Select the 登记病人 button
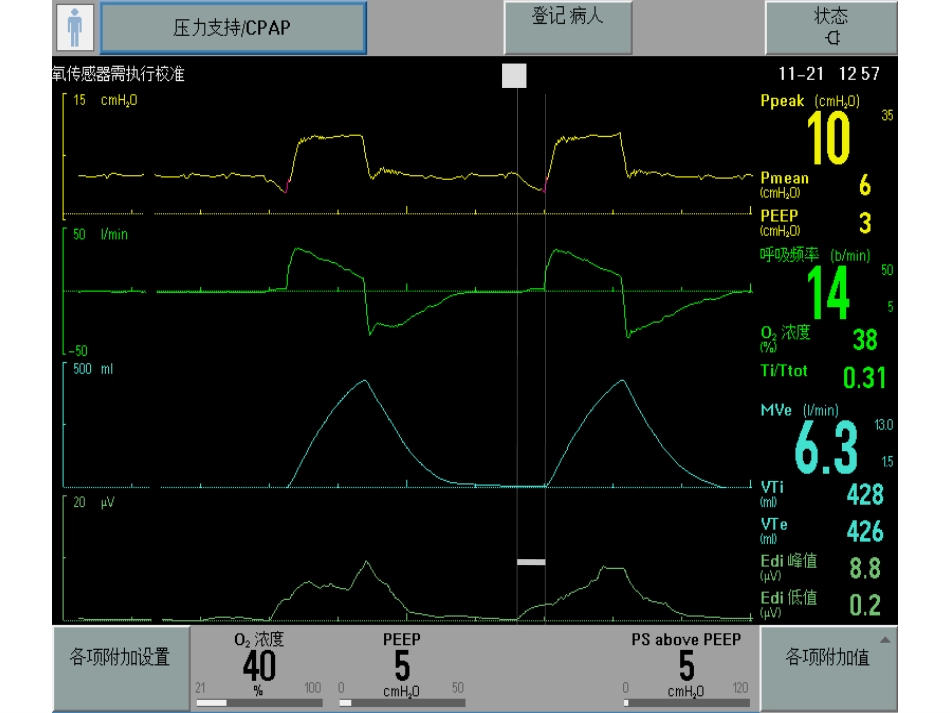 tap(568, 27)
